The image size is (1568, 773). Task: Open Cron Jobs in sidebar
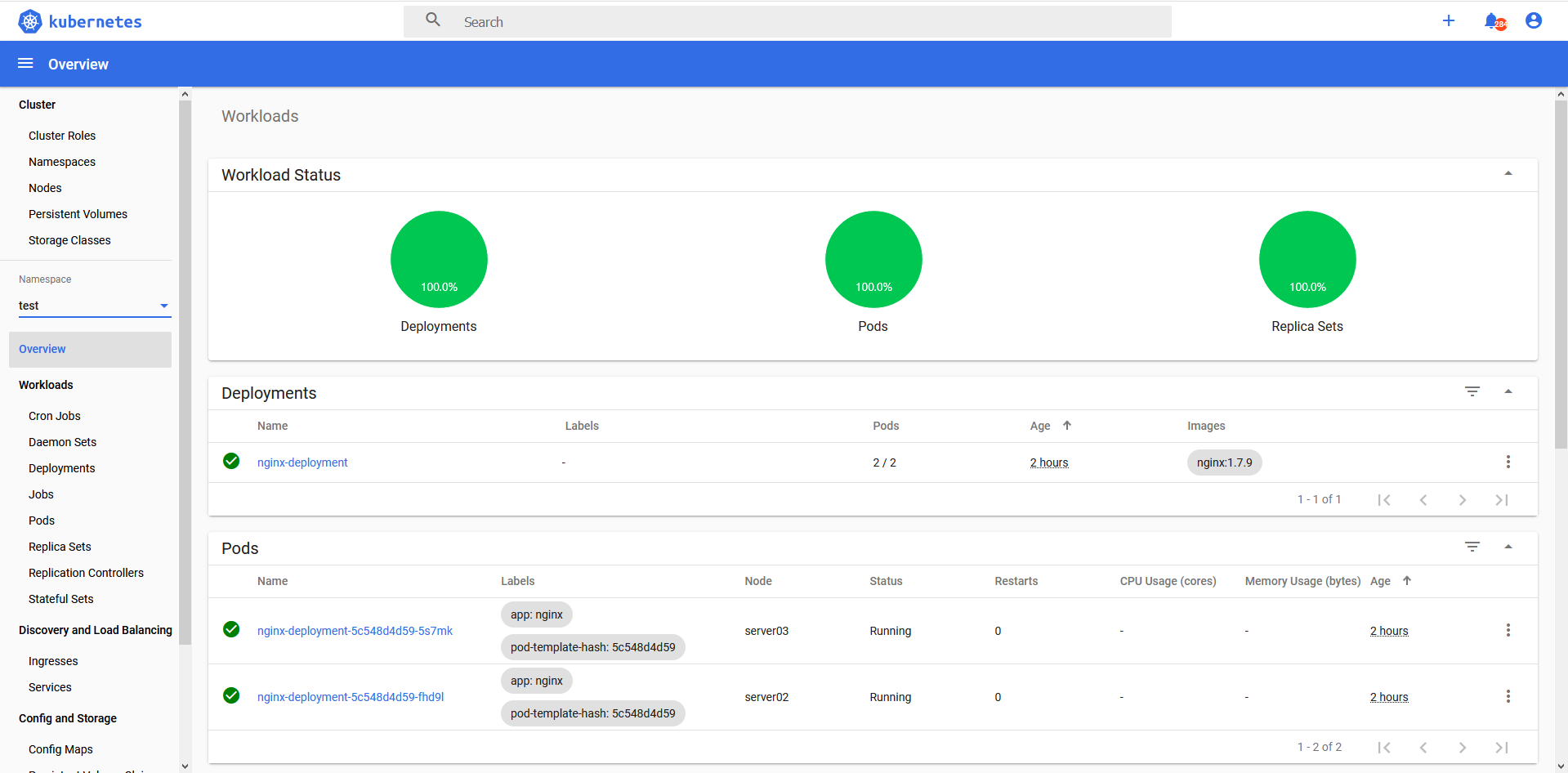coord(55,416)
